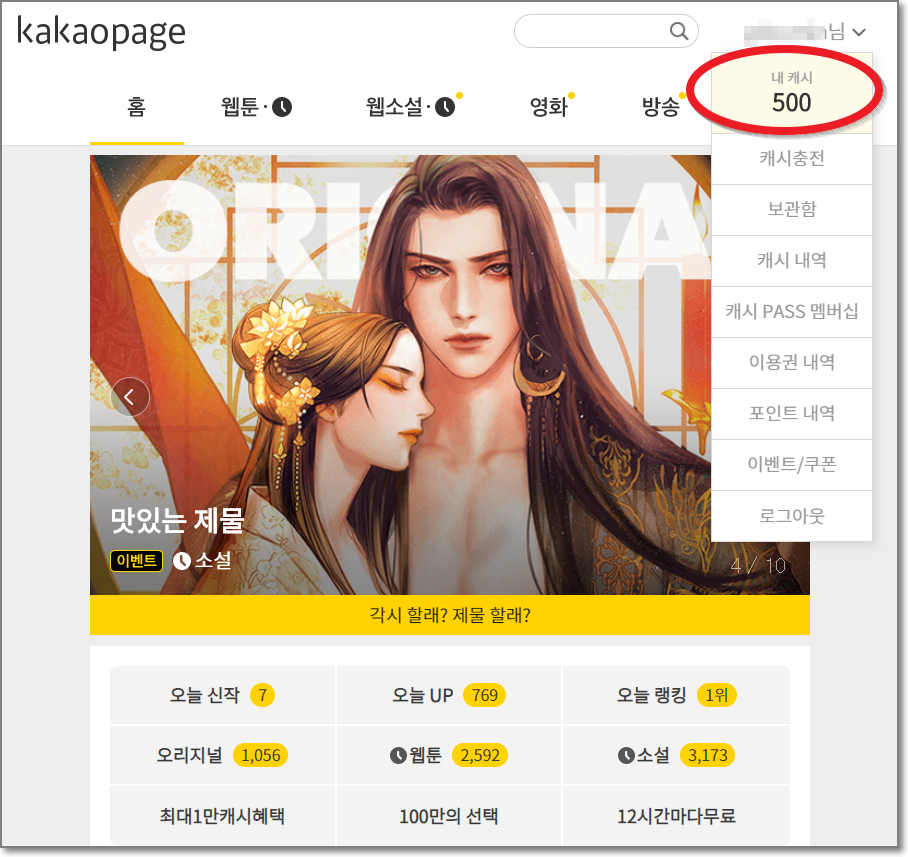The height and width of the screenshot is (857, 908).
Task: Click the clock icon on 웹소설 tab
Action: tap(445, 107)
